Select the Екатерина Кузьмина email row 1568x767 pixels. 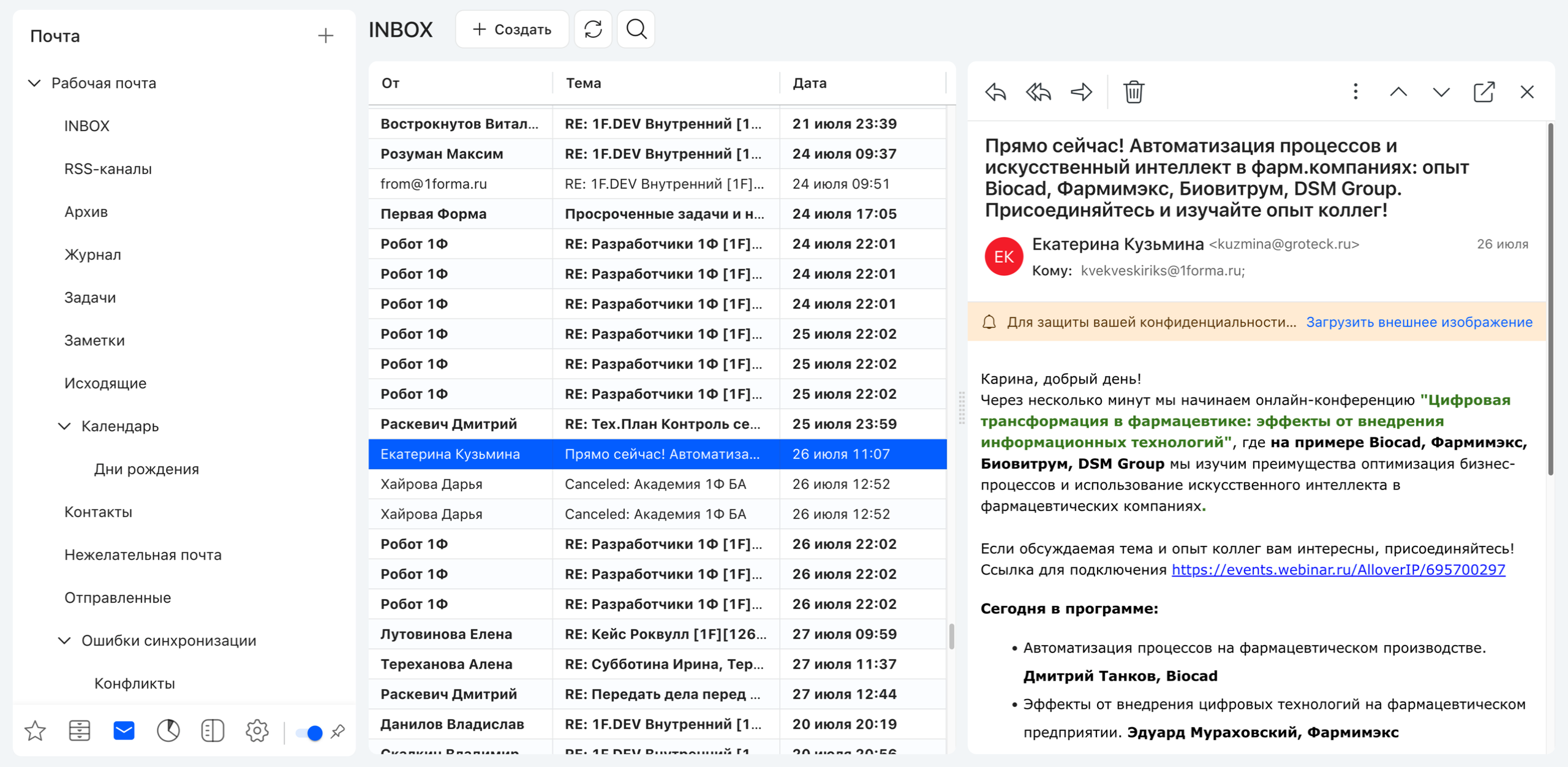[657, 454]
